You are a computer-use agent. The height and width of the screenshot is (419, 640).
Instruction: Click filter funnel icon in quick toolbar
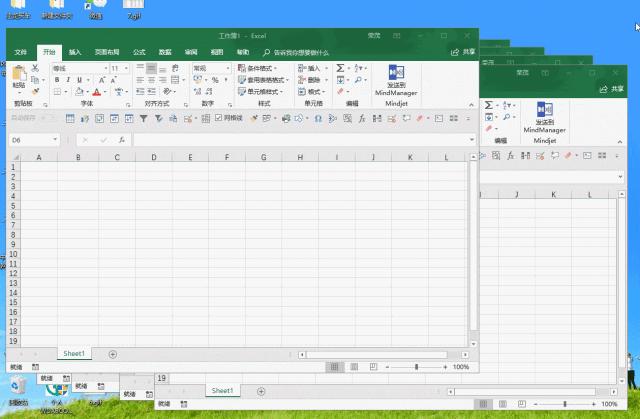(143, 118)
